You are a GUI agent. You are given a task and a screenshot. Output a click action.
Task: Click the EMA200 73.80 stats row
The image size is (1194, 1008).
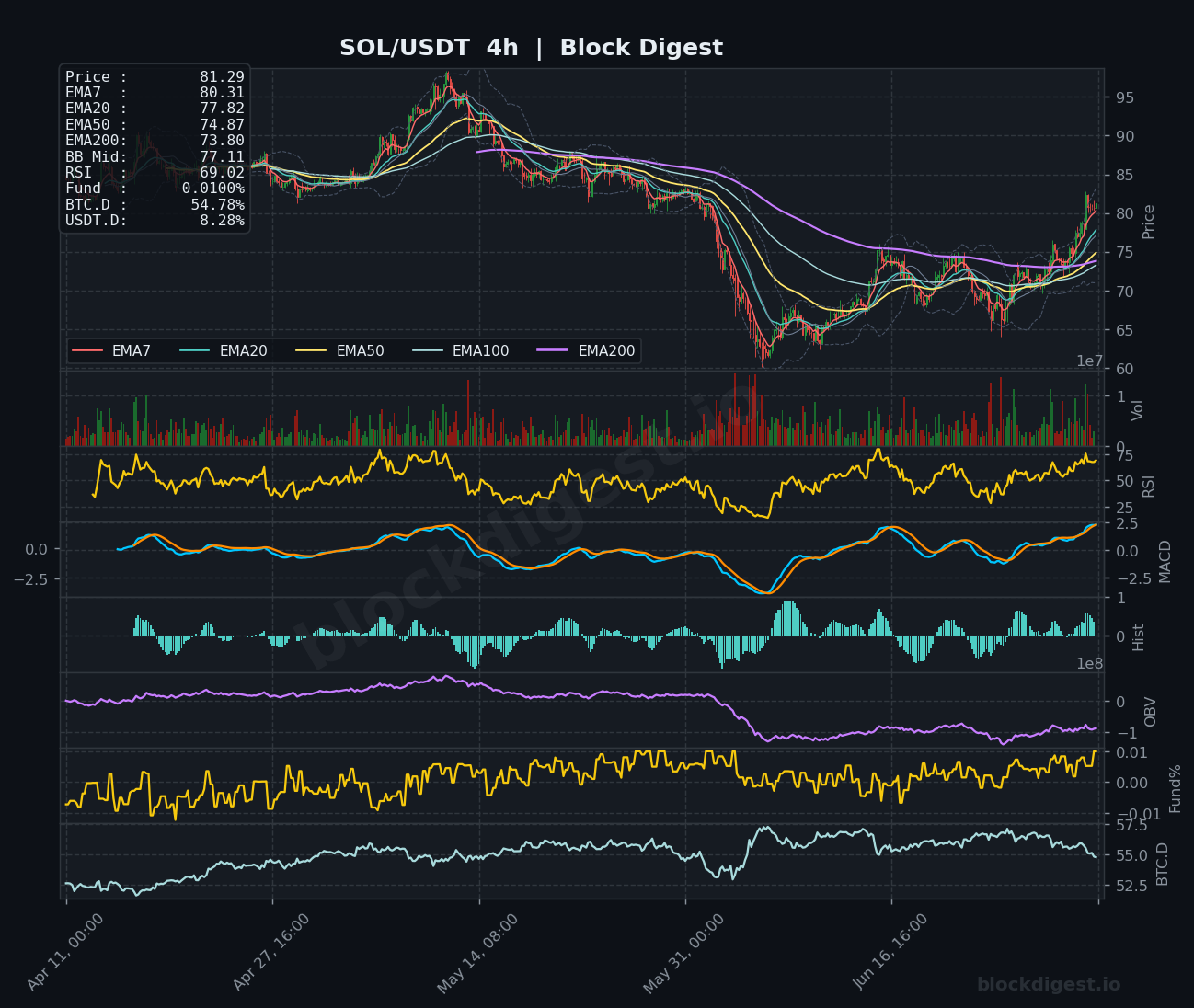pyautogui.click(x=155, y=141)
